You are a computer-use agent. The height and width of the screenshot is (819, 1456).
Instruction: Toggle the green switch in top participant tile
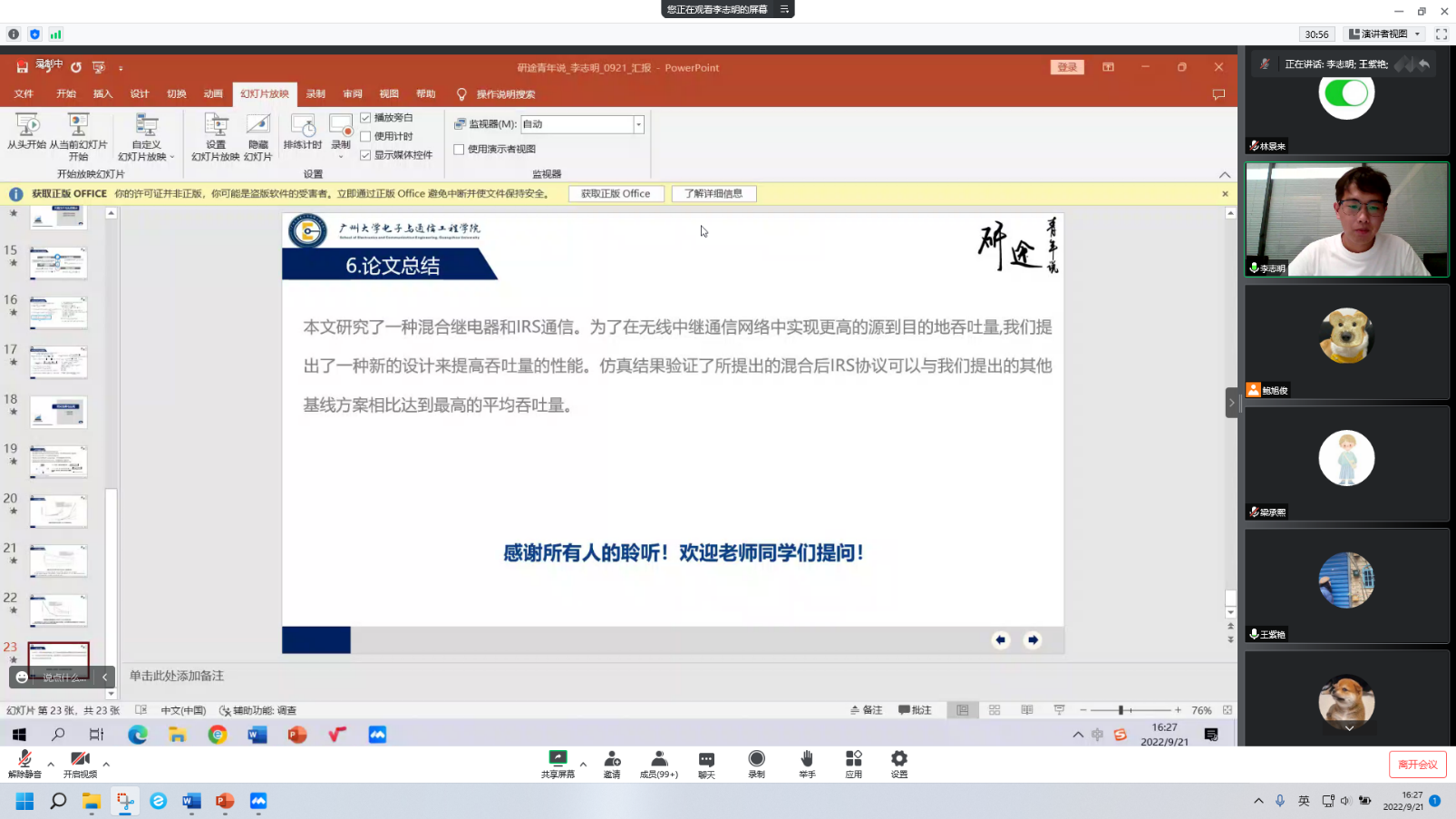coord(1346,93)
